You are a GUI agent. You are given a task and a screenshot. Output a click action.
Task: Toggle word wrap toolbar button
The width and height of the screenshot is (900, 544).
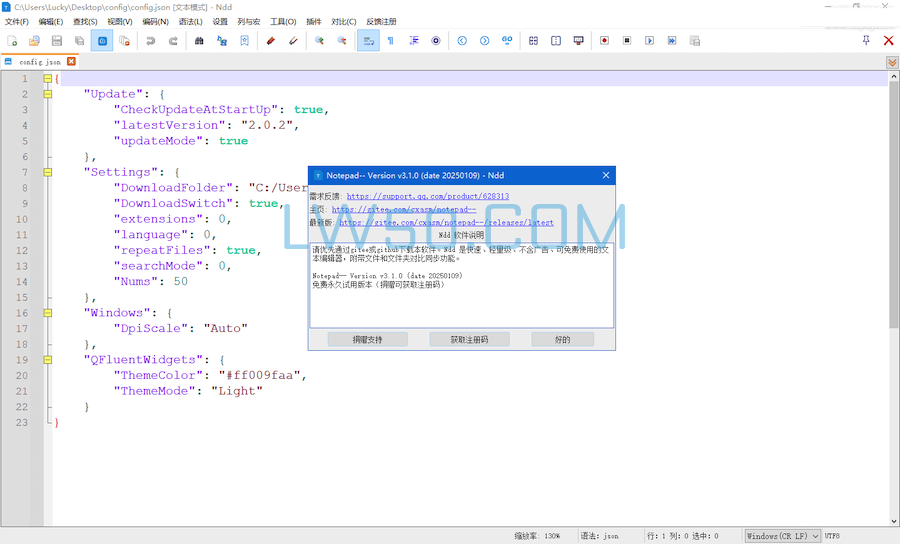(368, 41)
